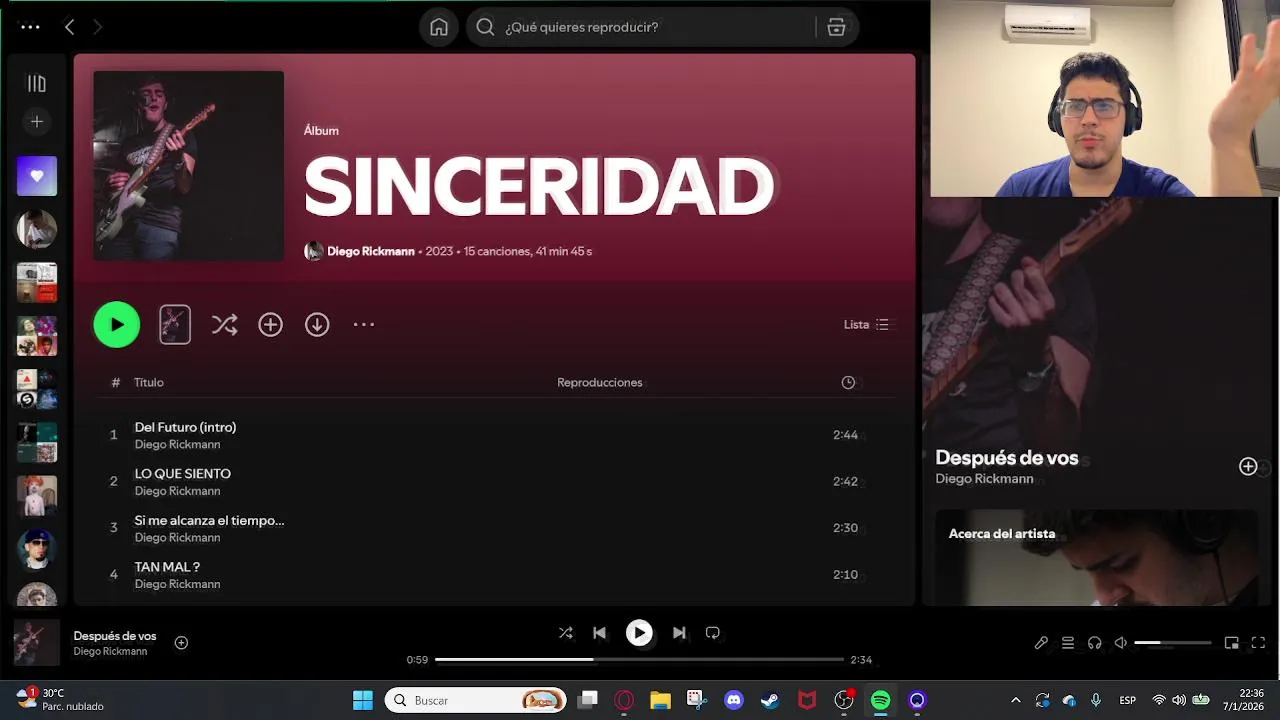
Task: Add Después de vos from right panel plus icon
Action: click(x=1248, y=467)
